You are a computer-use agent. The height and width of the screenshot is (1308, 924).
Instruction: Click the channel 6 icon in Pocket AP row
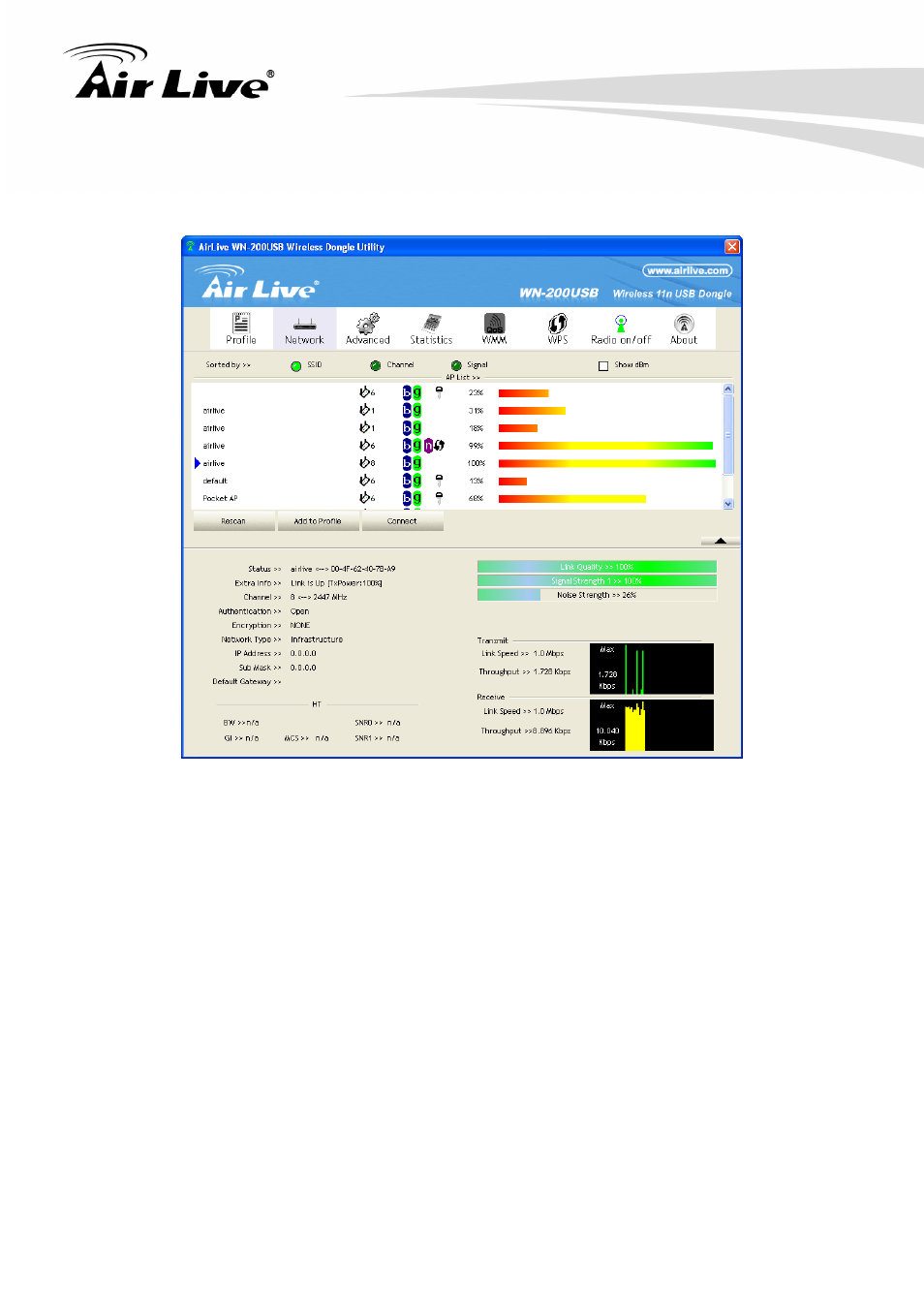click(x=367, y=498)
